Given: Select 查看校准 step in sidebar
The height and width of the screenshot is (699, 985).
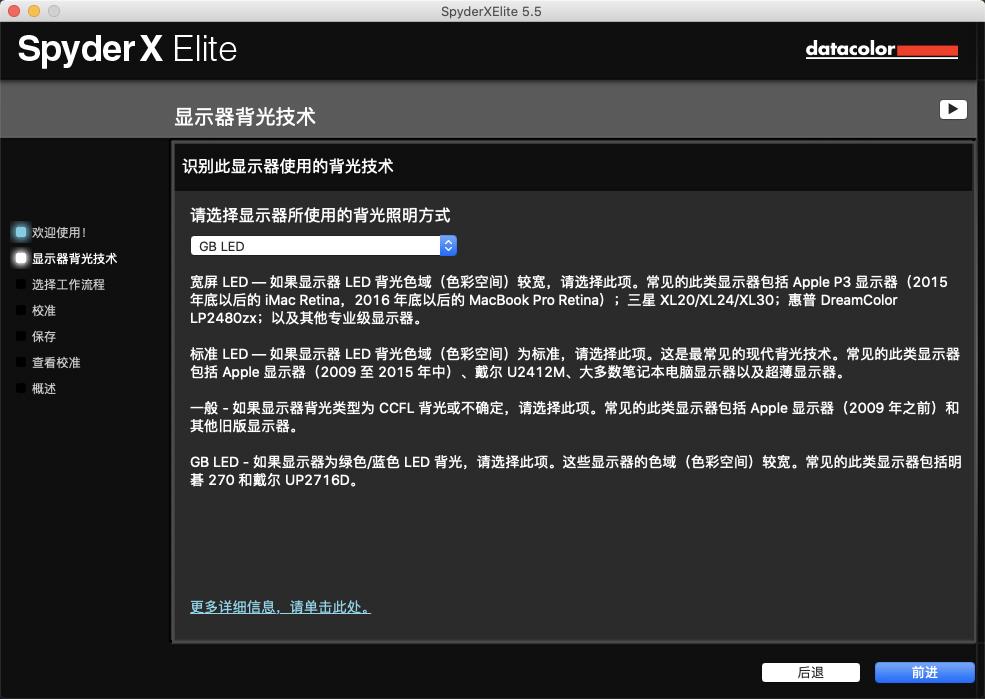Looking at the screenshot, I should pyautogui.click(x=56, y=363).
